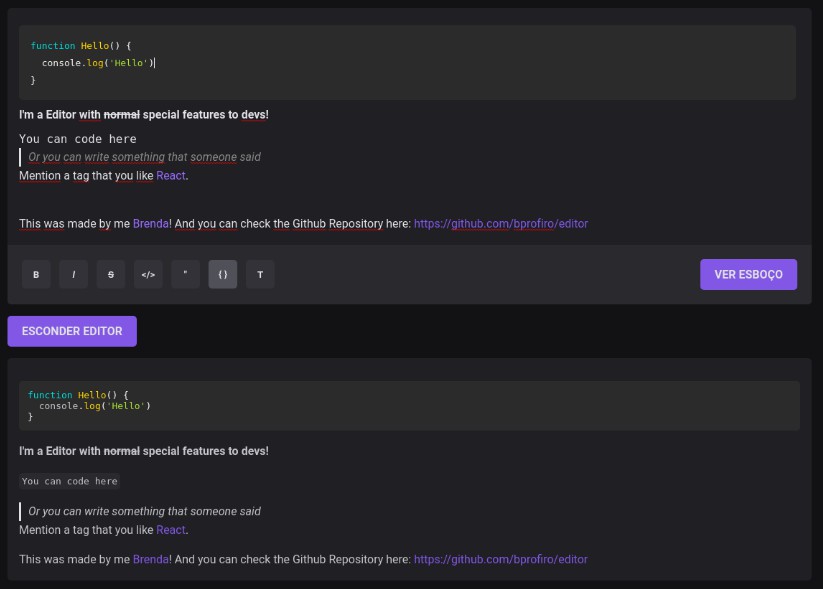
Task: Place cursor on the italic quote placeholder line
Action: point(143,157)
